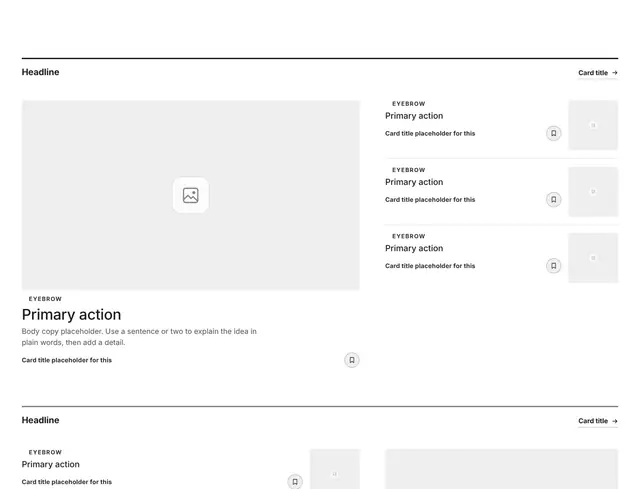640x489 pixels.
Task: Click the image placeholder icon in the large hero card
Action: tap(191, 195)
